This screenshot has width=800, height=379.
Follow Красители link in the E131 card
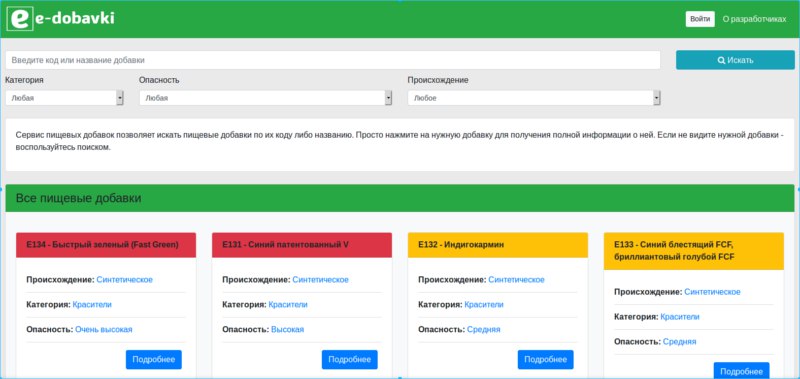pos(288,305)
